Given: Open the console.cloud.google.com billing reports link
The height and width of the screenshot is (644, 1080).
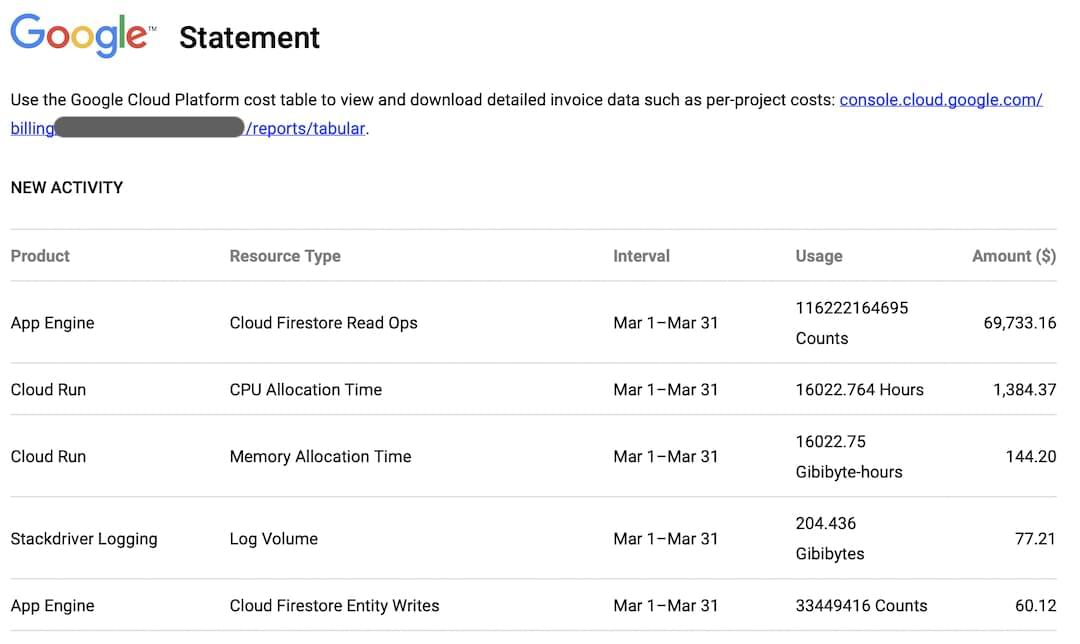Looking at the screenshot, I should [940, 99].
